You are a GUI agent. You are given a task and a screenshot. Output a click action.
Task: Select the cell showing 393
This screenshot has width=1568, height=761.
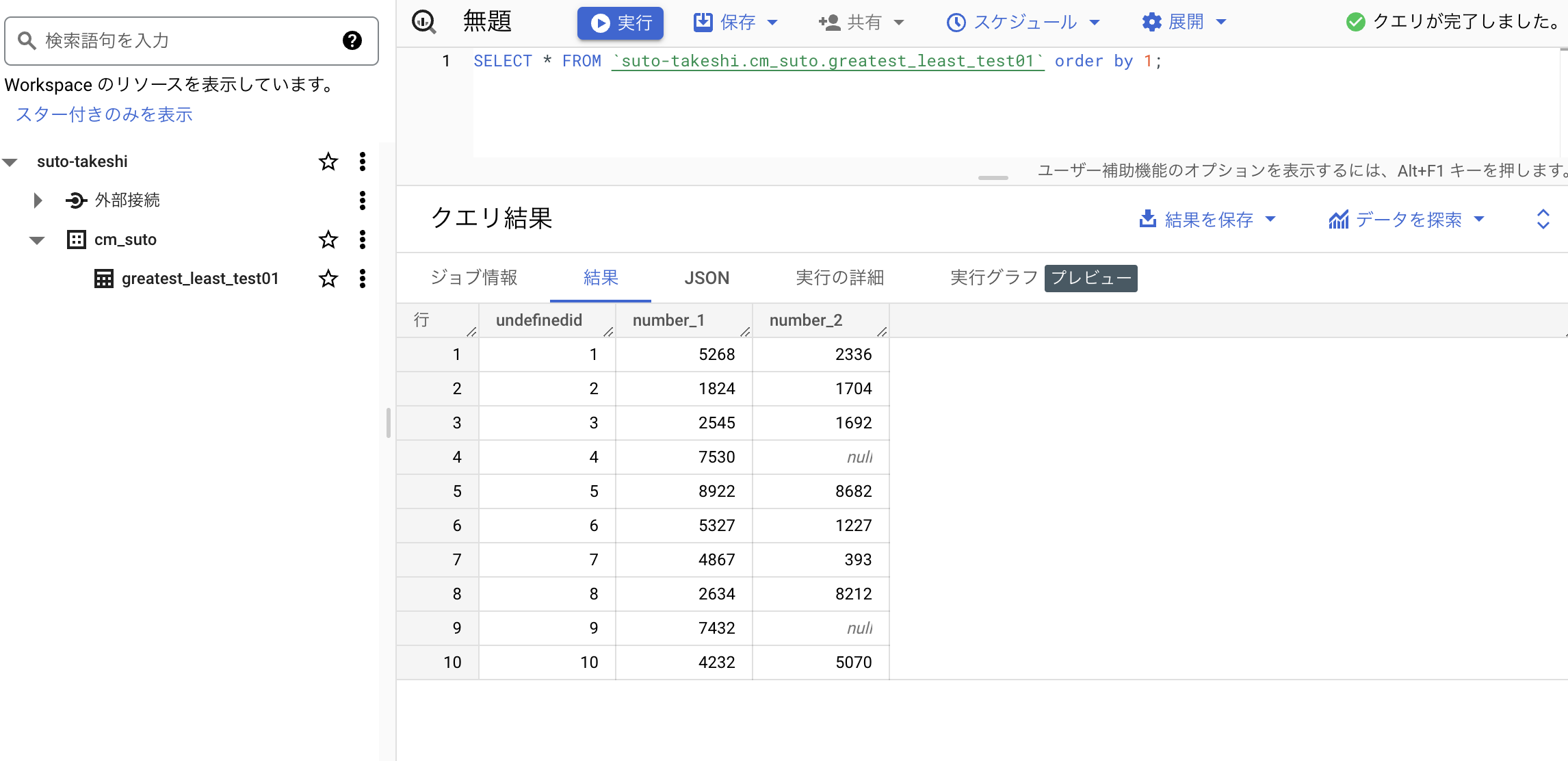click(x=821, y=560)
